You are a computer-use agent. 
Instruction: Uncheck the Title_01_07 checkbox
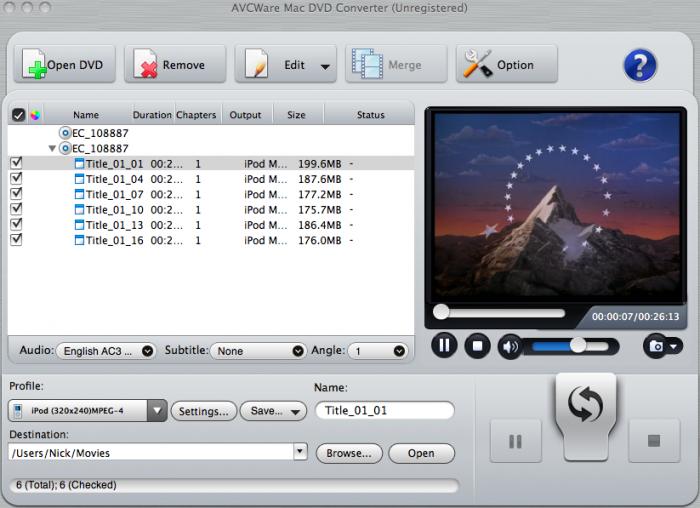[x=16, y=194]
